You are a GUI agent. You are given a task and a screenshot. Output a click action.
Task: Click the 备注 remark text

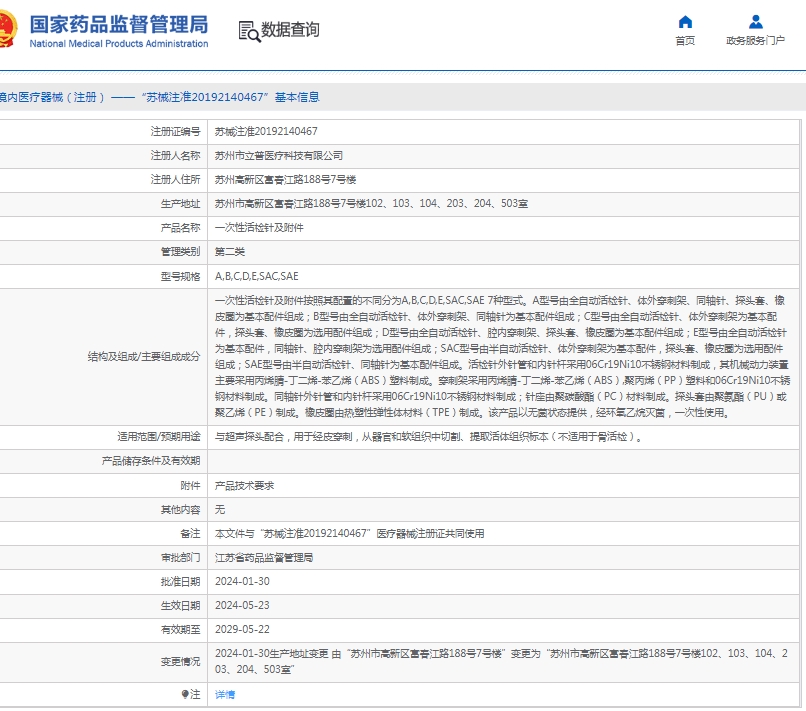pos(350,534)
